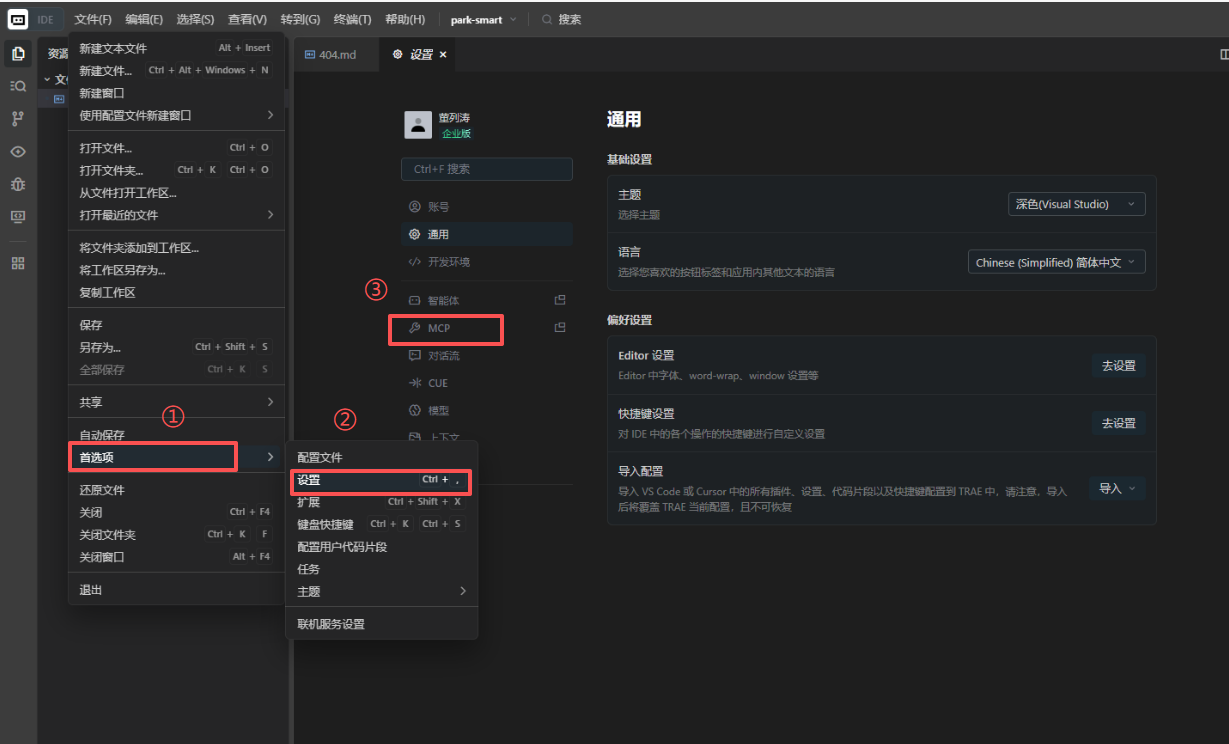Click external-link icon beside 智能体

[560, 300]
